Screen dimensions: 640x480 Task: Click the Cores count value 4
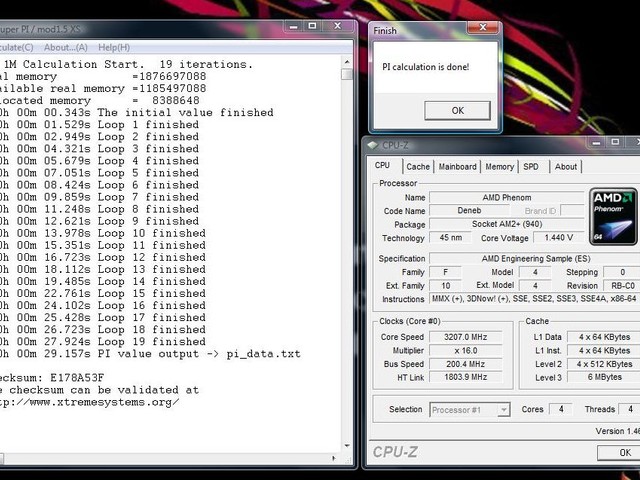(561, 409)
